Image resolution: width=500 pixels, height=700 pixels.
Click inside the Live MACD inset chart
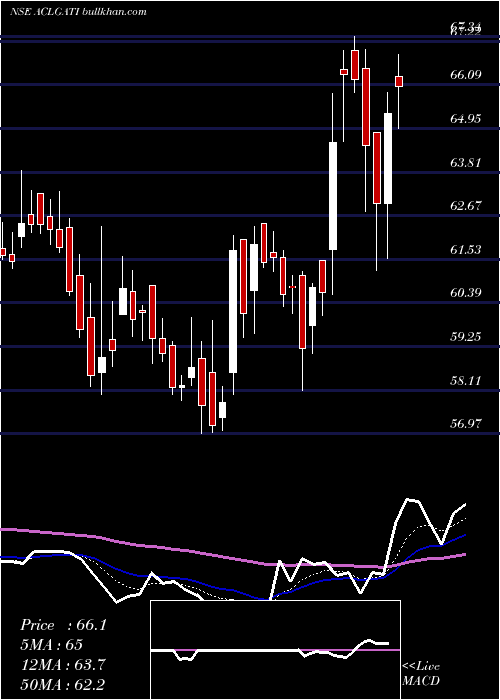coord(275,650)
